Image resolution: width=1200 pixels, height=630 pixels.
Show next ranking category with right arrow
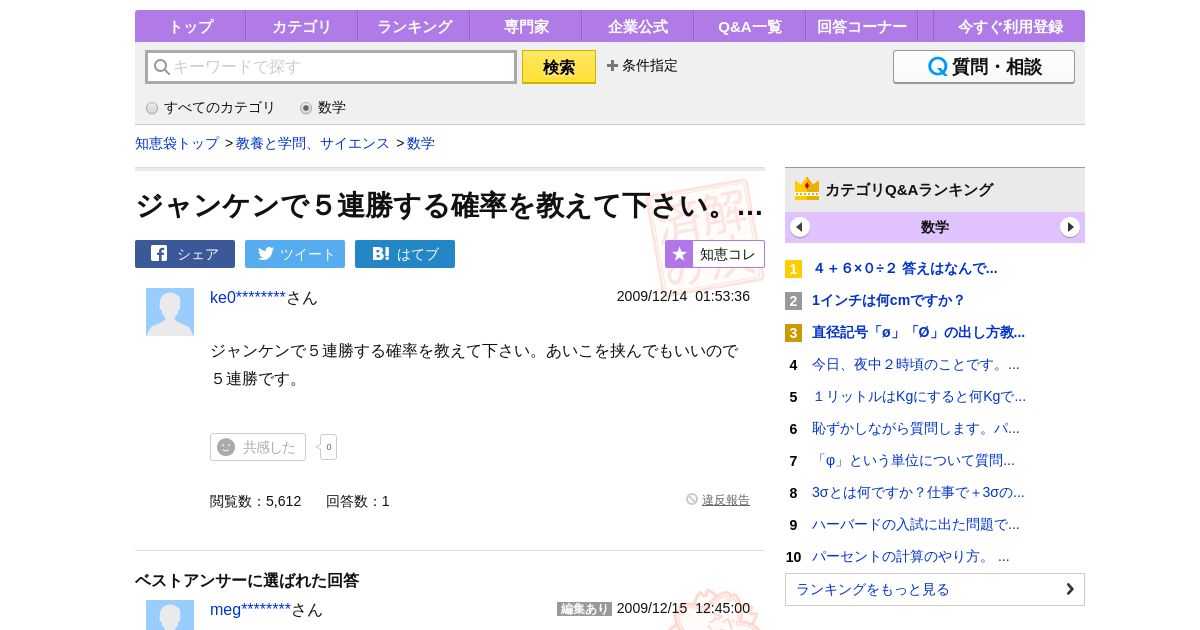pos(1070,227)
